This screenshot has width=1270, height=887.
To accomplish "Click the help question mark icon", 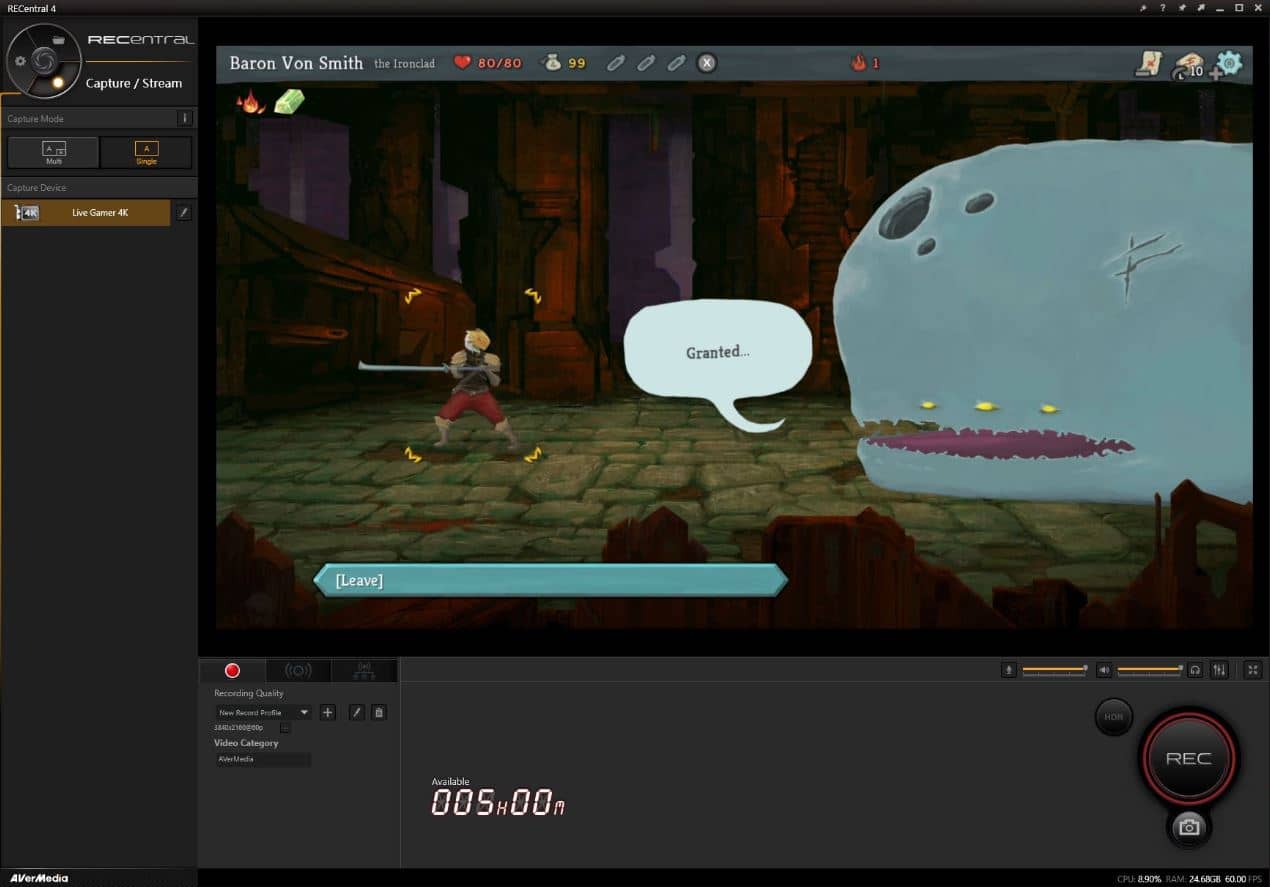I will click(x=1162, y=8).
